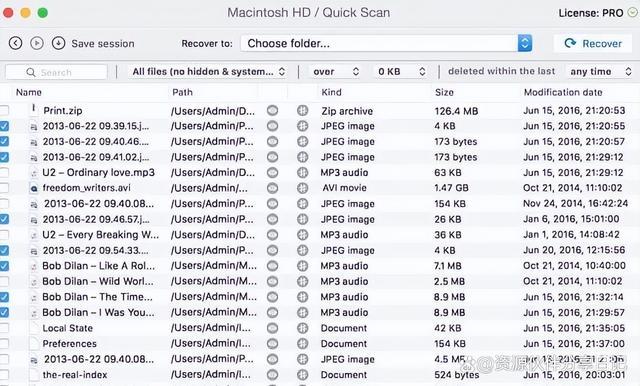
Task: Click the AVI movie kind cell
Action: (x=344, y=188)
